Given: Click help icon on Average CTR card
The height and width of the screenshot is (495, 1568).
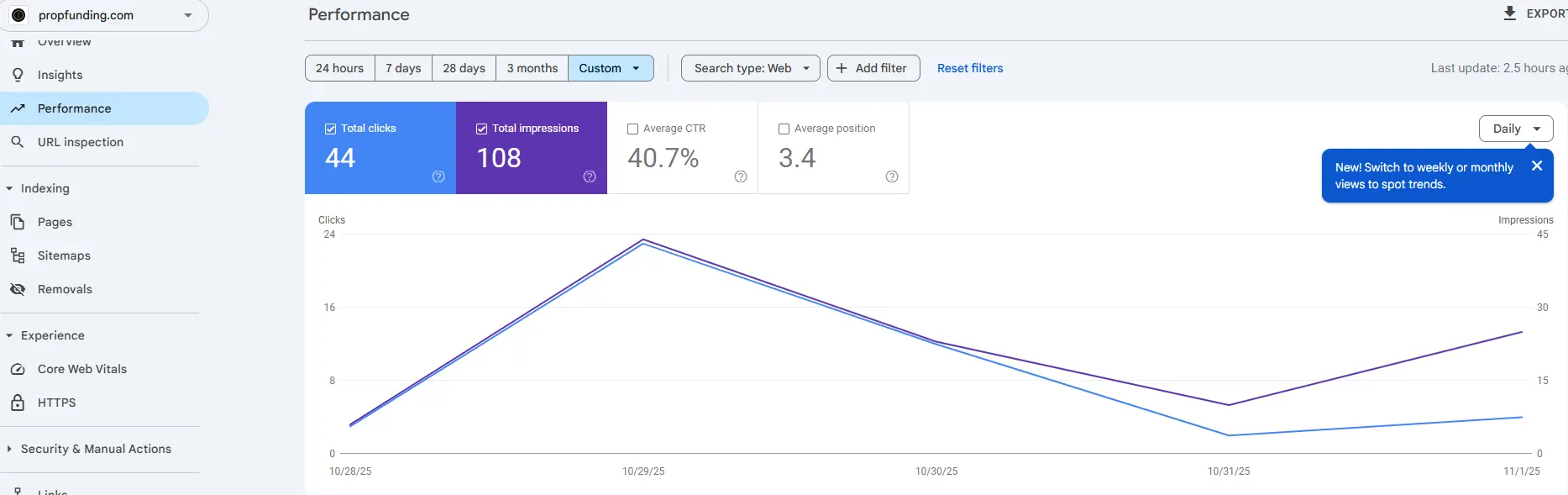Looking at the screenshot, I should [x=741, y=176].
